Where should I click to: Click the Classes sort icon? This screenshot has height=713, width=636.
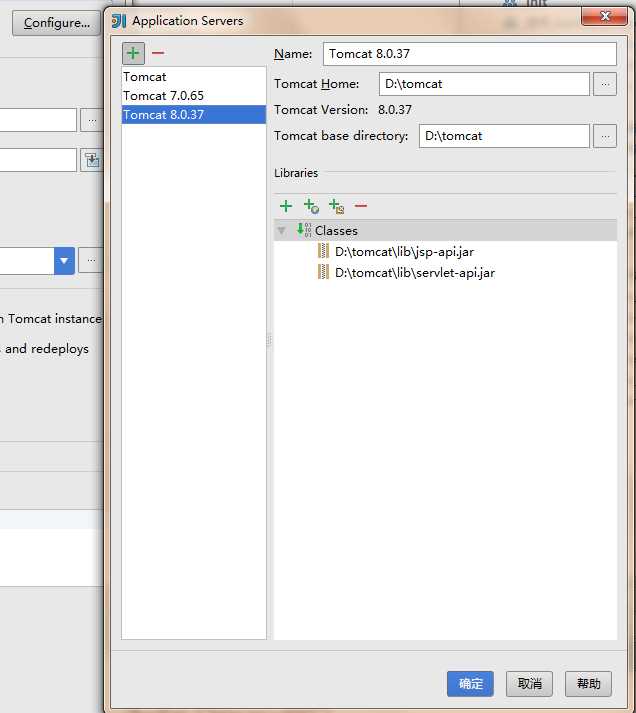click(x=304, y=230)
